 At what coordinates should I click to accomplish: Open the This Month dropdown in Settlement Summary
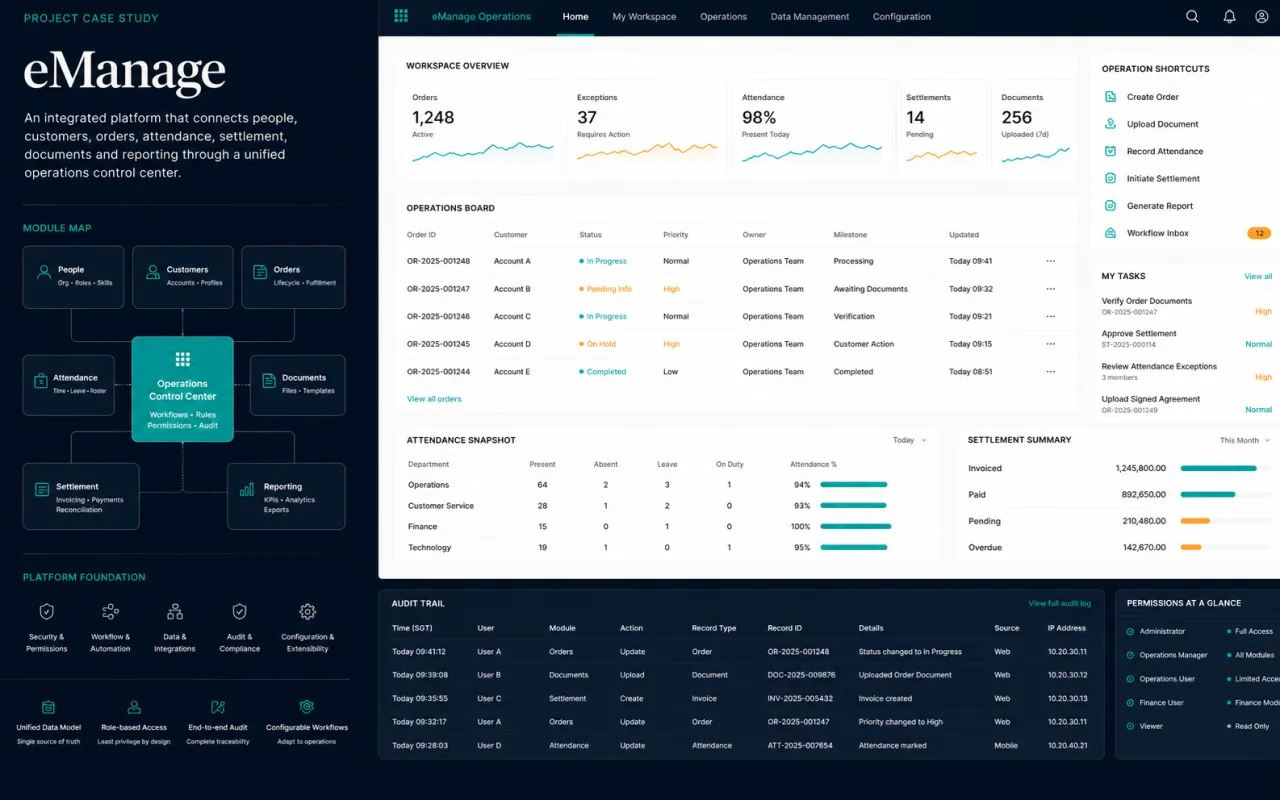pos(1244,440)
